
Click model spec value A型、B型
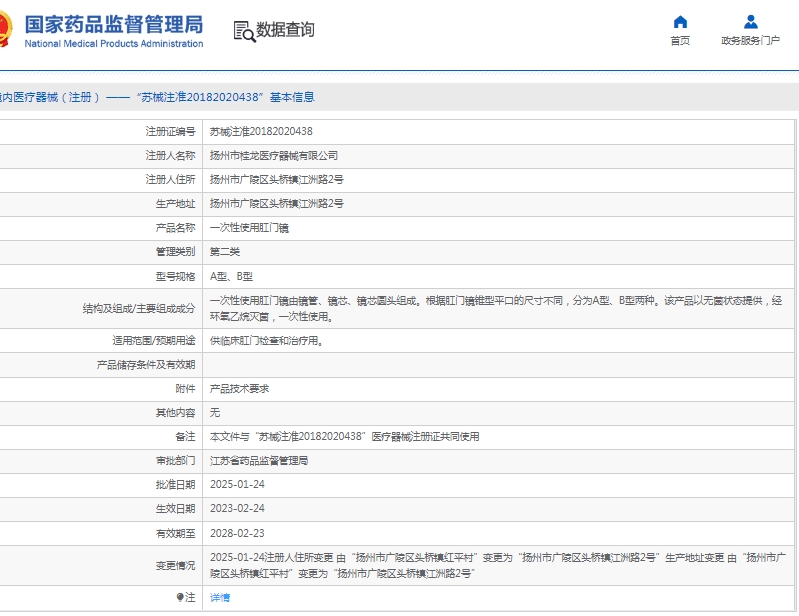231,276
